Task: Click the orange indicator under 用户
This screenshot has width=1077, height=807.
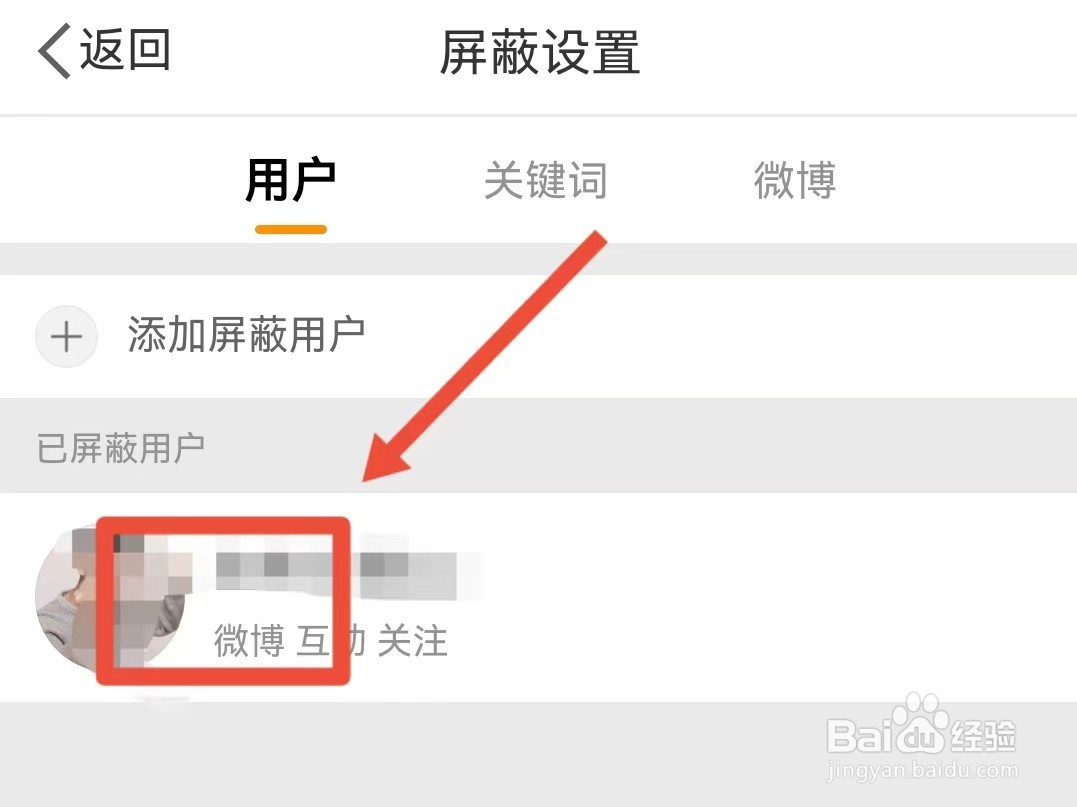Action: [x=291, y=229]
